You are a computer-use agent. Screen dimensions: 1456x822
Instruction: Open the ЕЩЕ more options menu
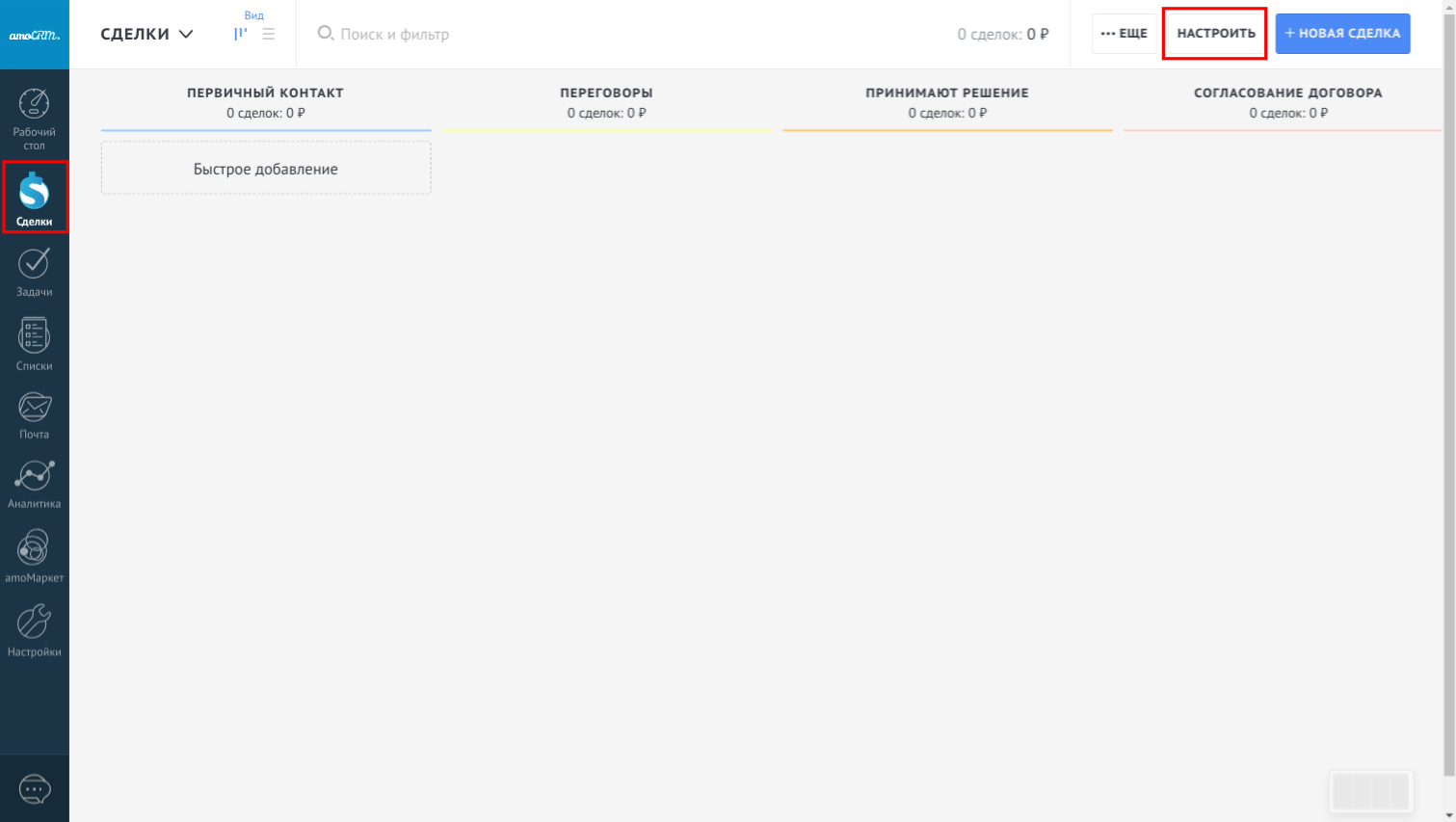1124,34
